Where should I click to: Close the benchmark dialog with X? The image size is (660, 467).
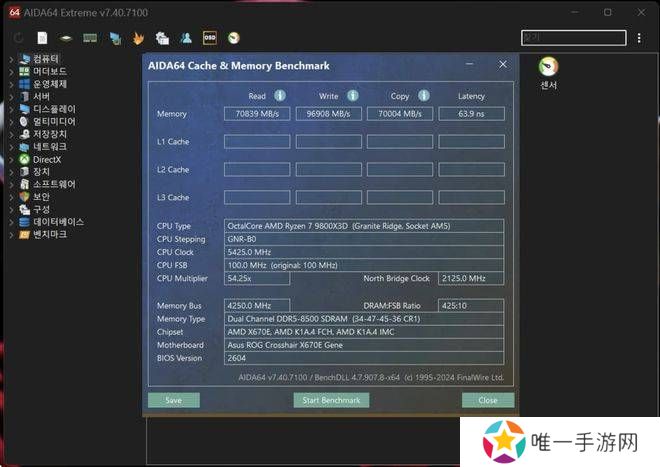(x=503, y=64)
